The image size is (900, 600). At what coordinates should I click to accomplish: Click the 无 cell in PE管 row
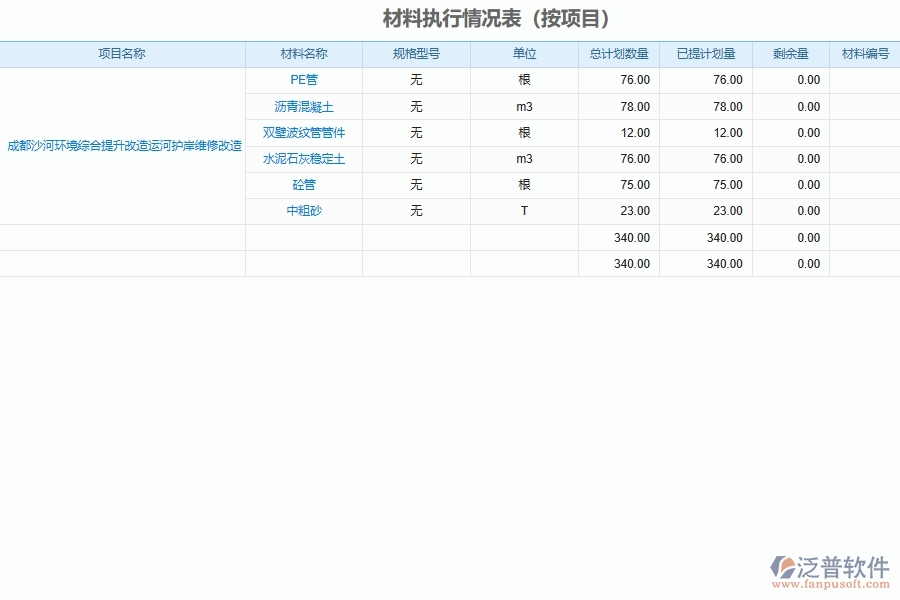(x=416, y=80)
